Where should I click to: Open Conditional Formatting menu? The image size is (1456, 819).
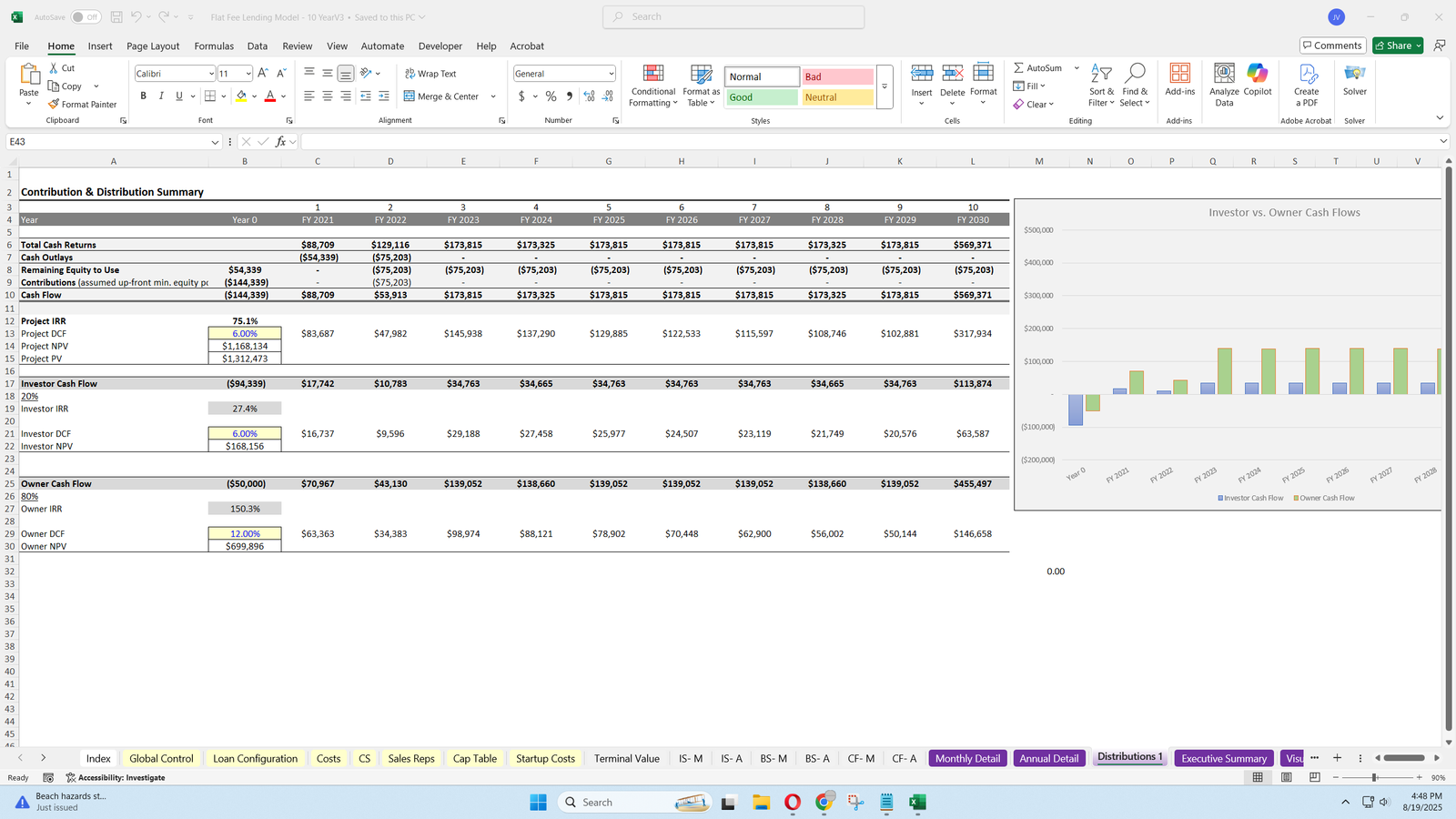tap(653, 86)
